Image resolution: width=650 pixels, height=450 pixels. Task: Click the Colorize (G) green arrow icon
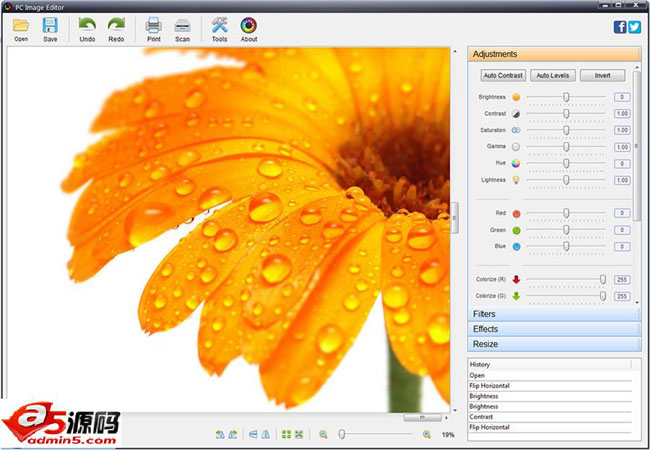[x=516, y=296]
